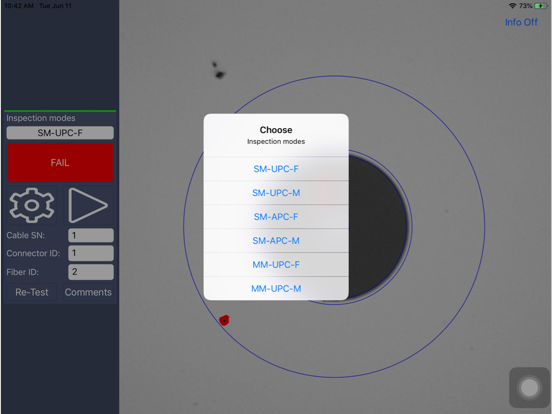Open the Comments button
552x414 pixels.
click(x=88, y=292)
